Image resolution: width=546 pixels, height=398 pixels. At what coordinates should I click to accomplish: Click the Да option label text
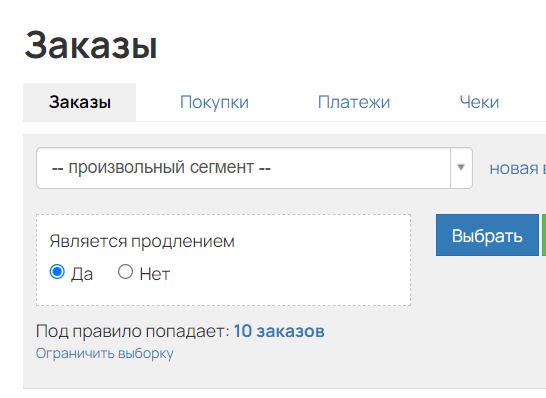82,274
